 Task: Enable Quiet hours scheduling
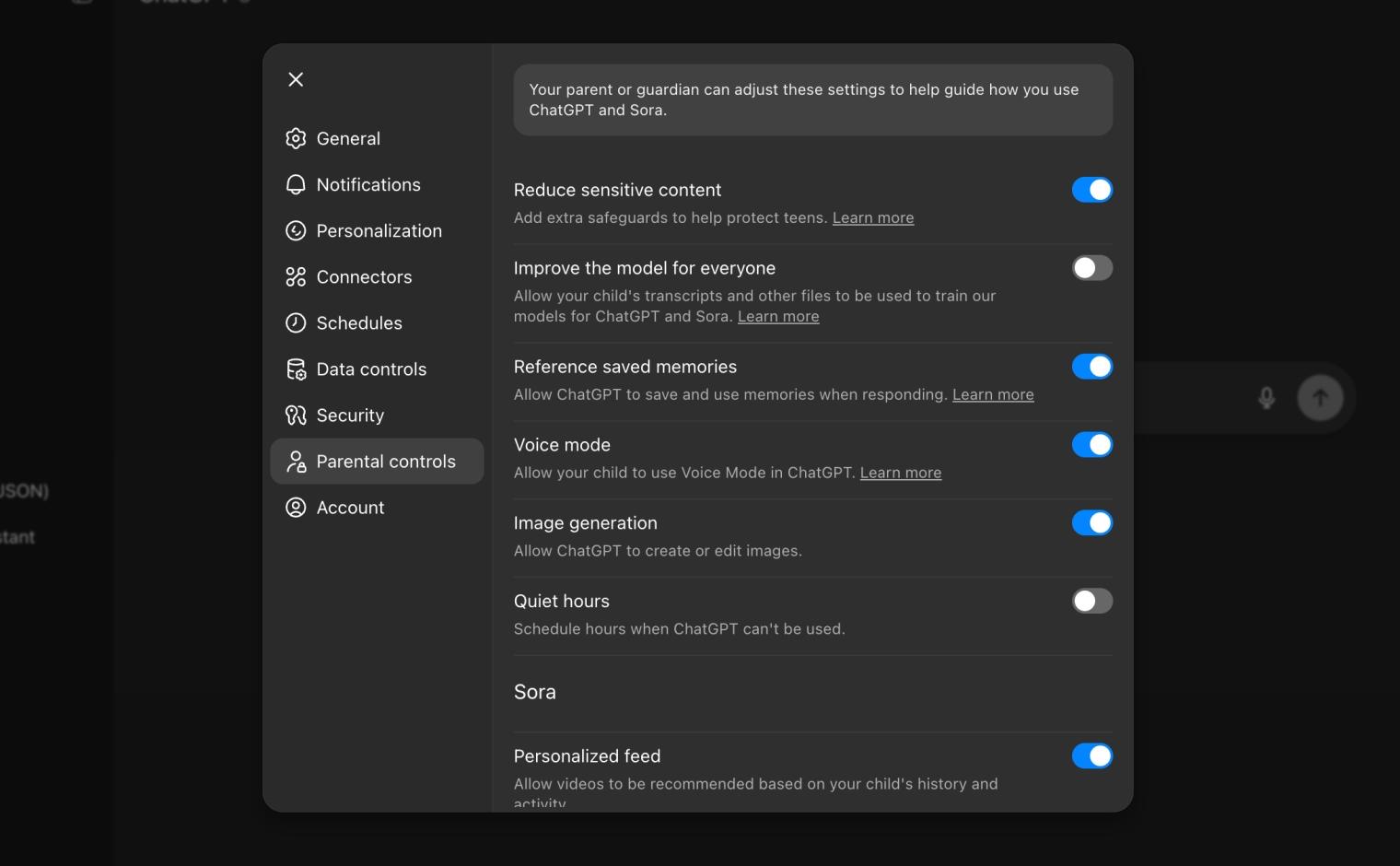[x=1092, y=601]
